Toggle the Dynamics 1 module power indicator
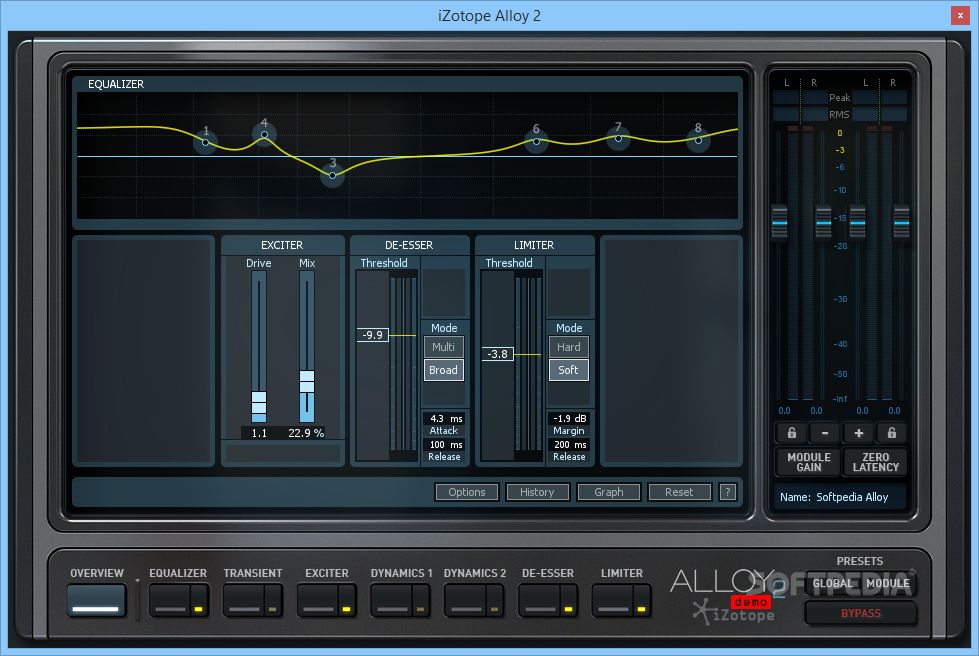Viewport: 979px width, 656px height. (x=420, y=601)
